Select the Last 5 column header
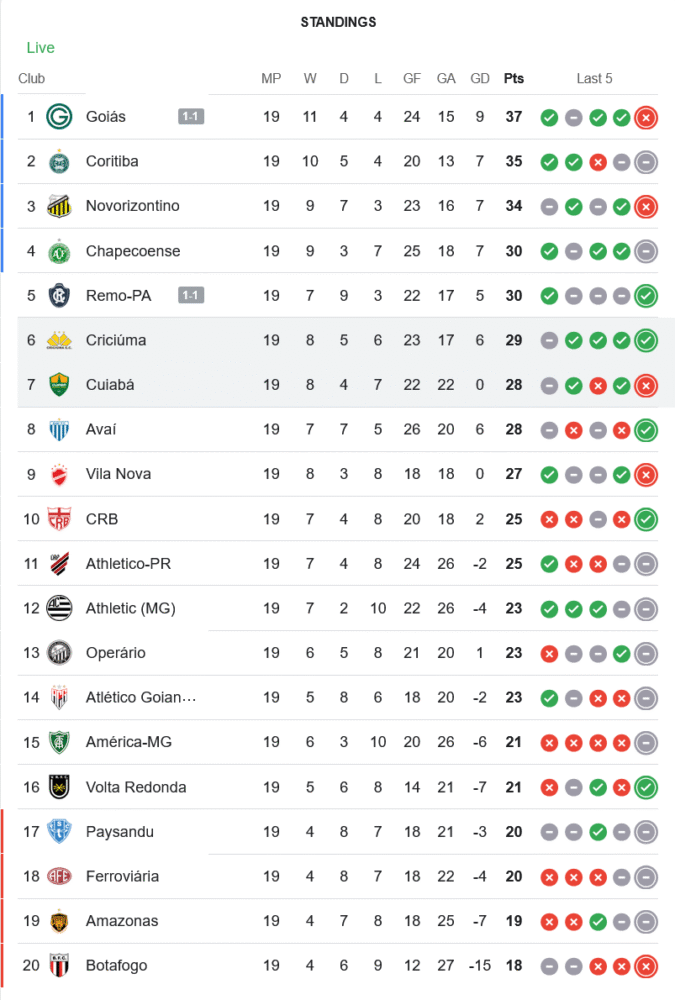 click(x=594, y=79)
